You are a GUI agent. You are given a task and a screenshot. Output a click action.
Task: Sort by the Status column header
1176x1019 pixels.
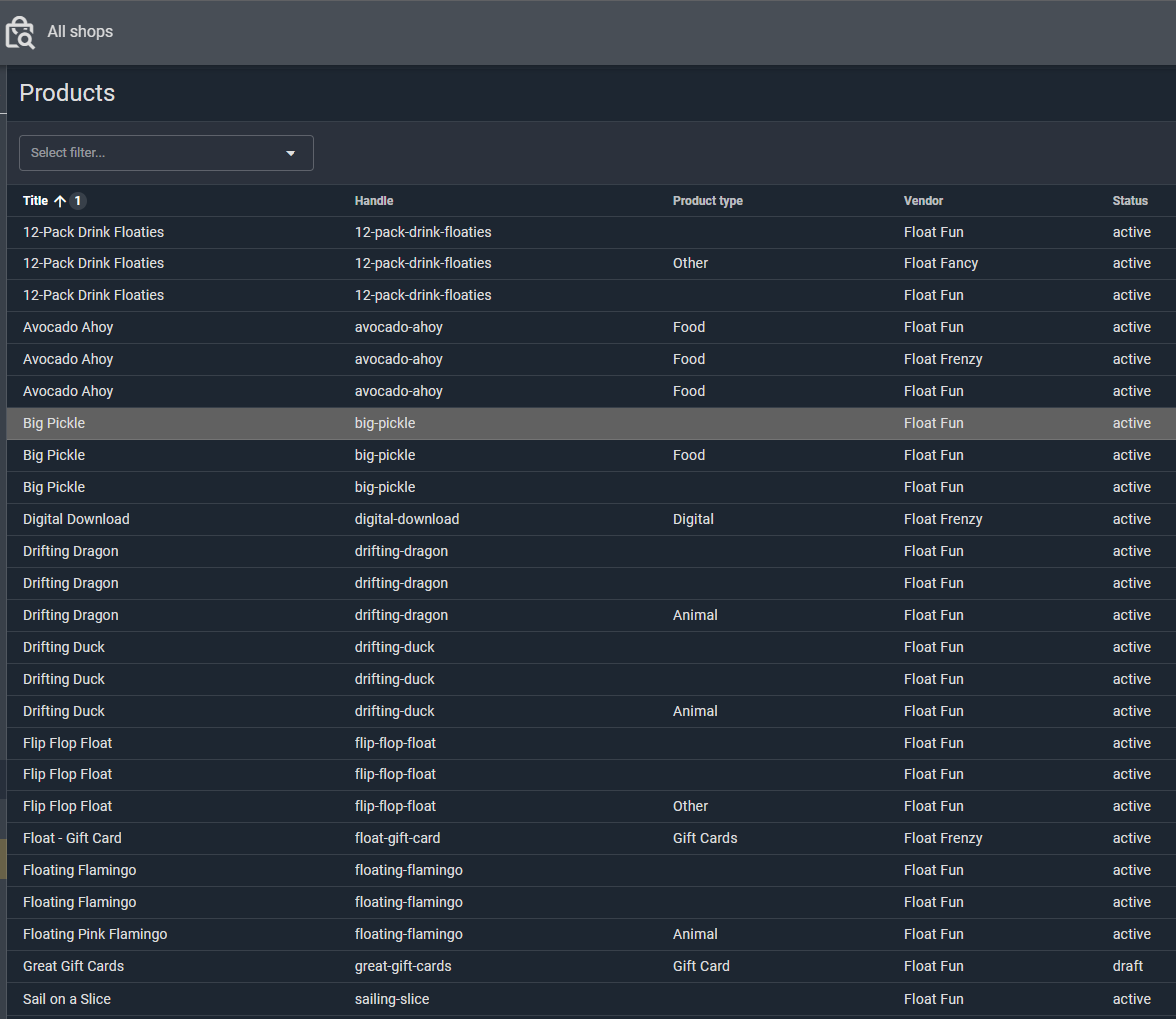[1130, 201]
